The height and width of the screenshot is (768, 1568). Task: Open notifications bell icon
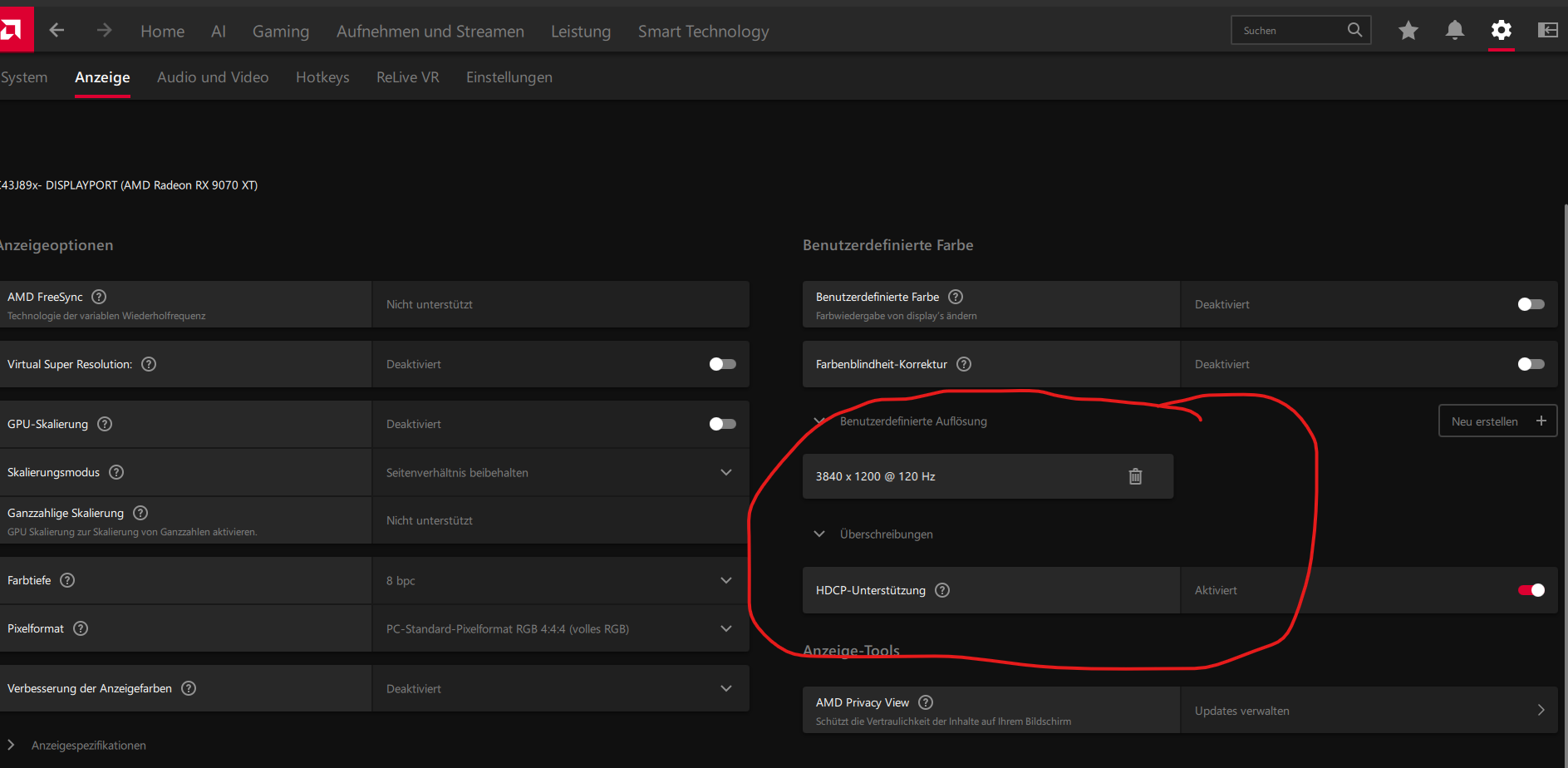(1455, 31)
